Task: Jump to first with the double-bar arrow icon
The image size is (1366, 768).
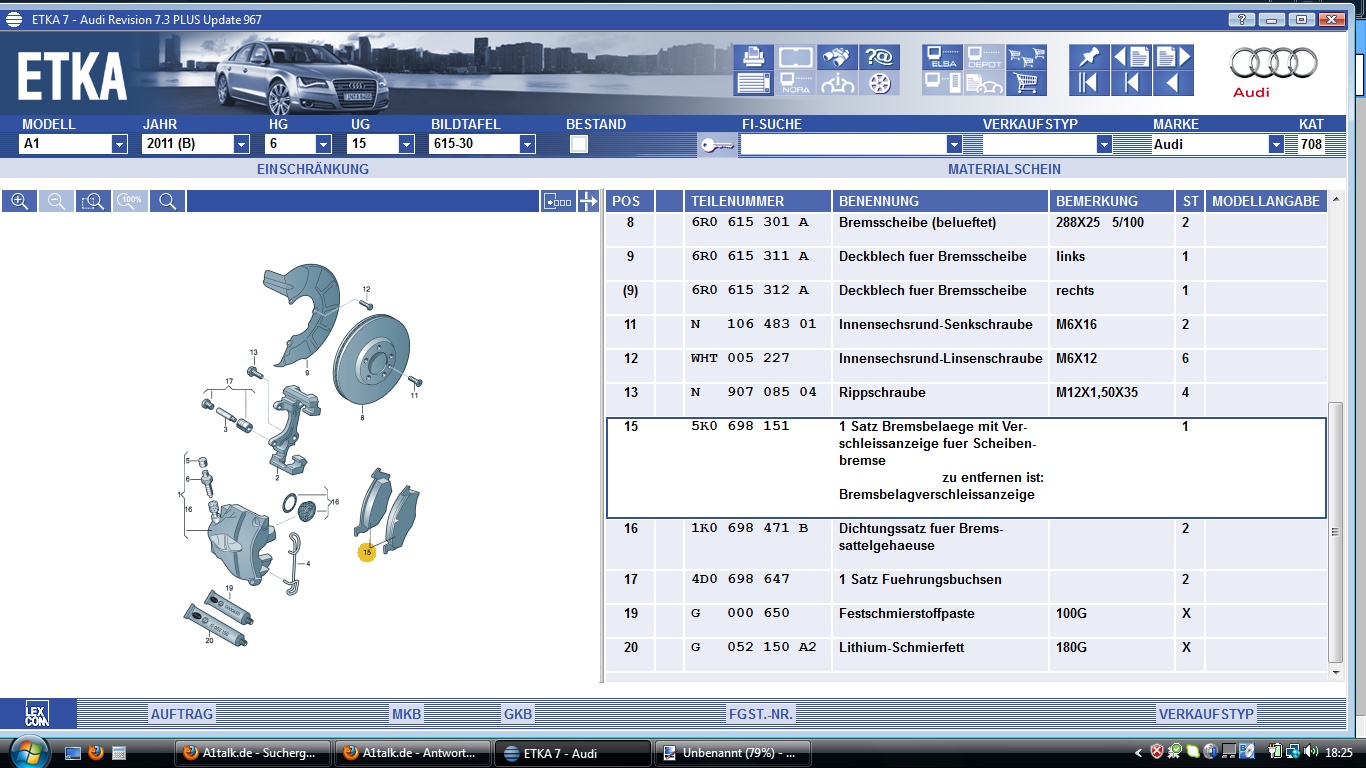Action: click(x=1089, y=83)
